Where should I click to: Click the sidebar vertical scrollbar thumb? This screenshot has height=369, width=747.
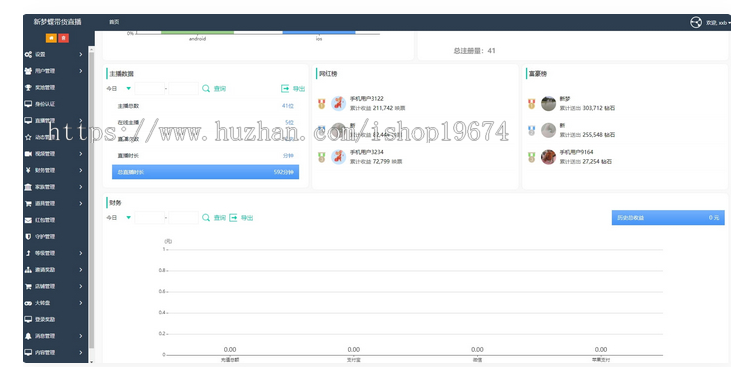pos(91,200)
